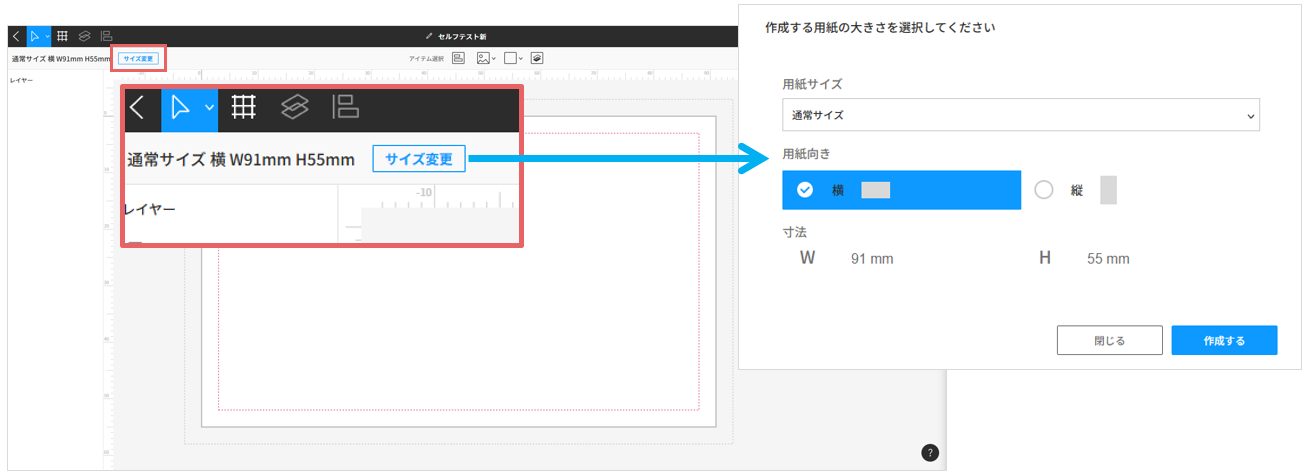Click the 55 mm height value

click(1108, 259)
